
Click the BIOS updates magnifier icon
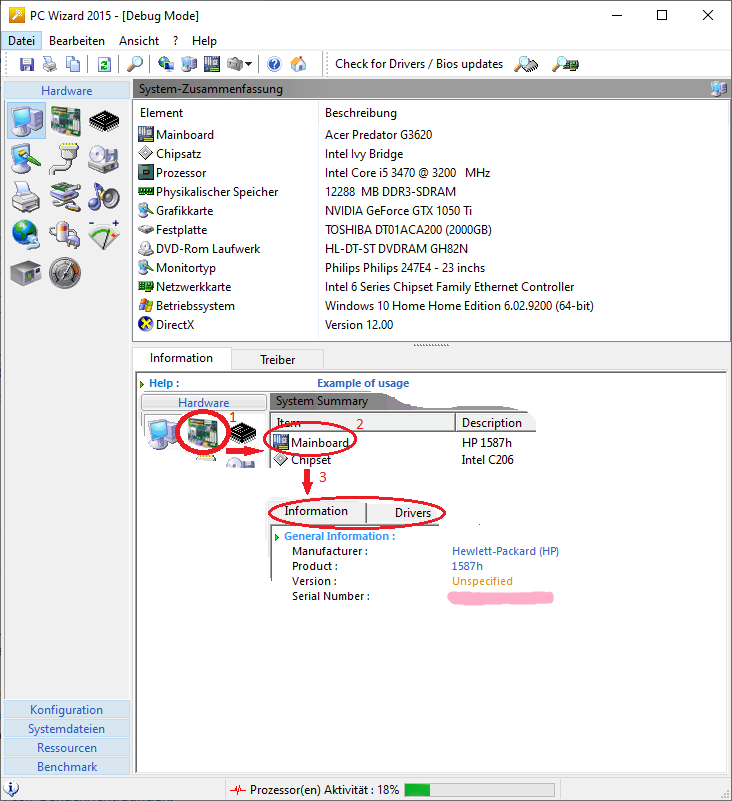pyautogui.click(x=565, y=64)
